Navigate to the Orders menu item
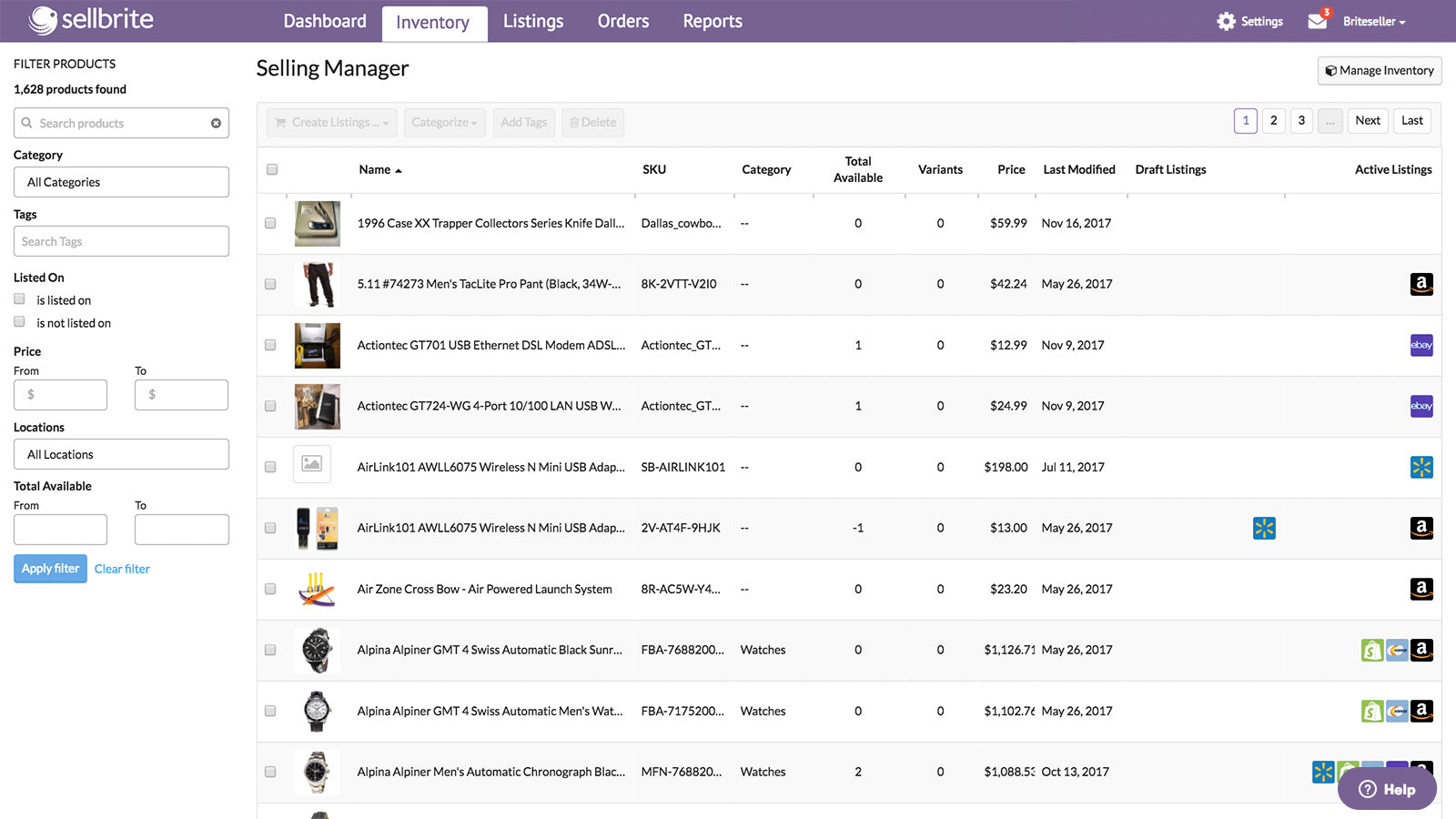This screenshot has width=1456, height=819. (622, 21)
